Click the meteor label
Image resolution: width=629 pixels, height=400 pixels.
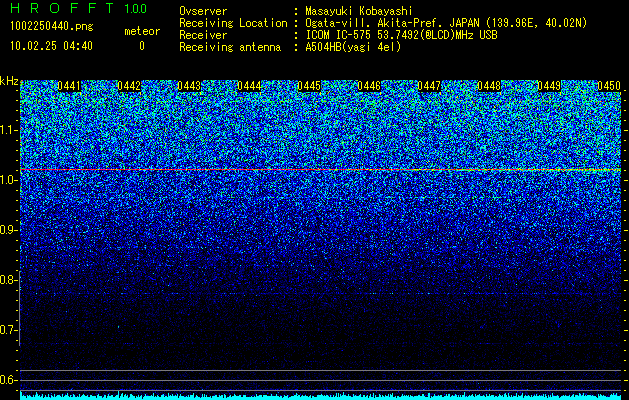[142, 31]
